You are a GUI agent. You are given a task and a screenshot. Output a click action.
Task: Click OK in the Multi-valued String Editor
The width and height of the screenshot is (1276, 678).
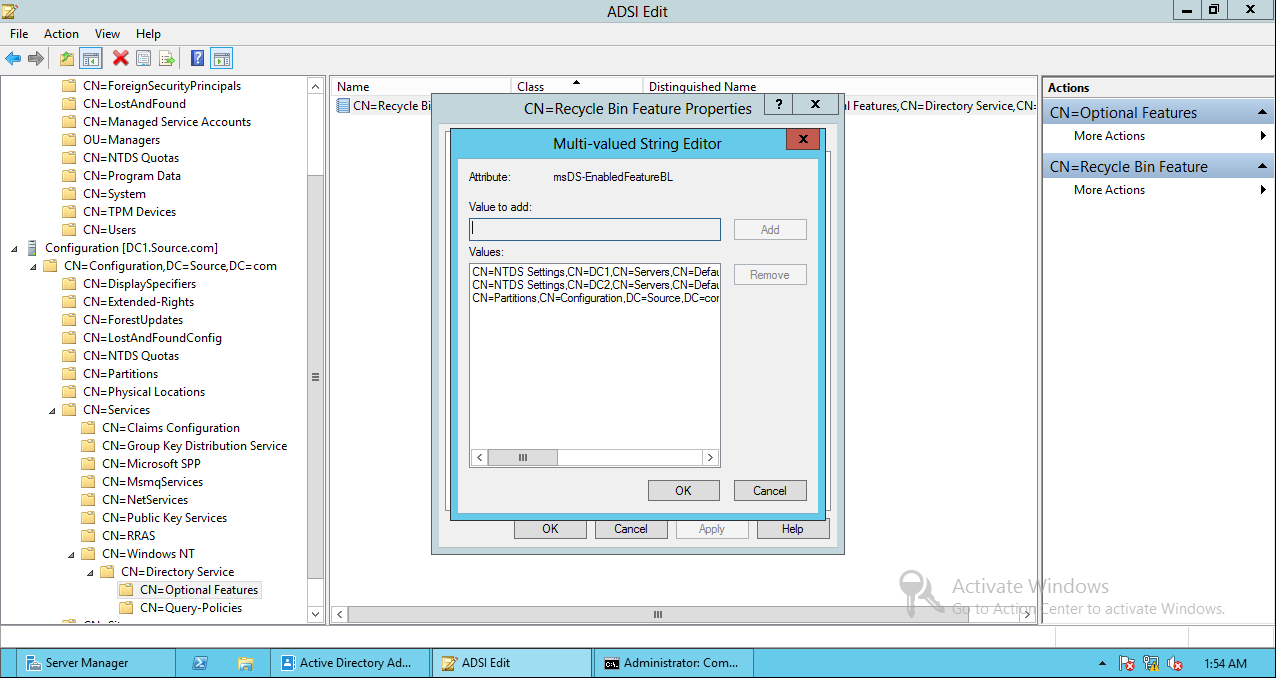[683, 490]
